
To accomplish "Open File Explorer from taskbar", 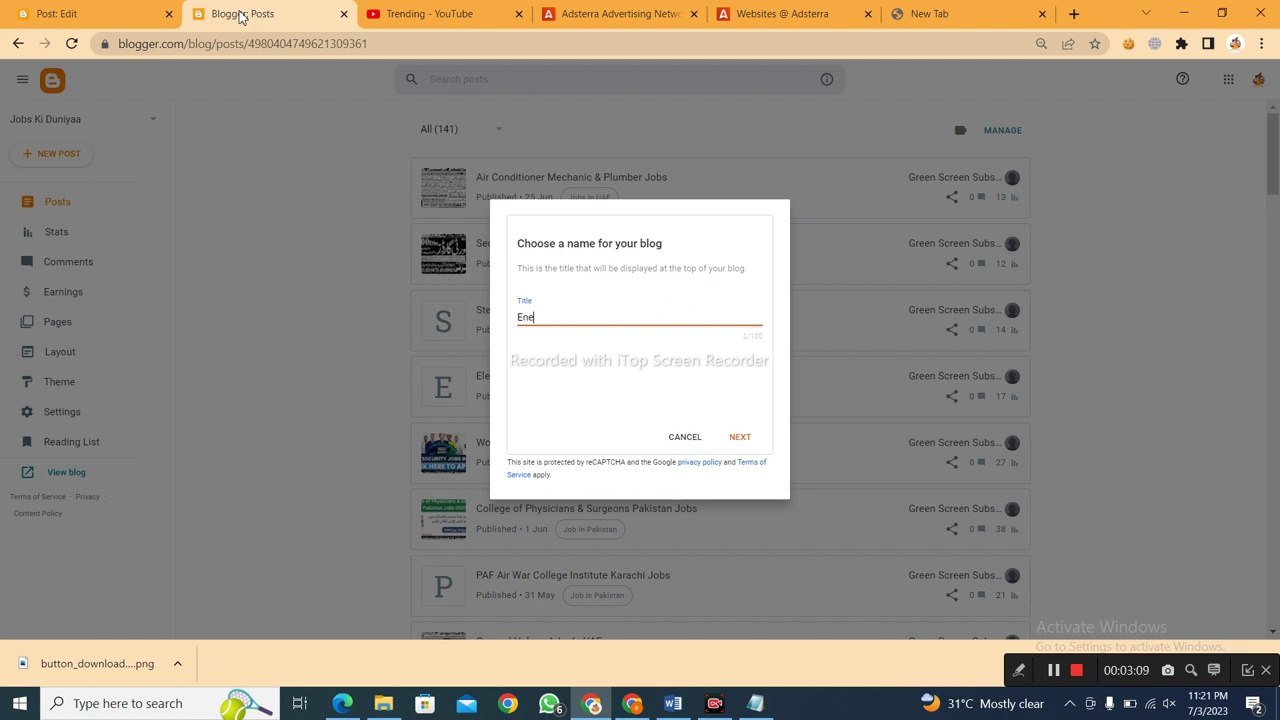I will click(384, 703).
